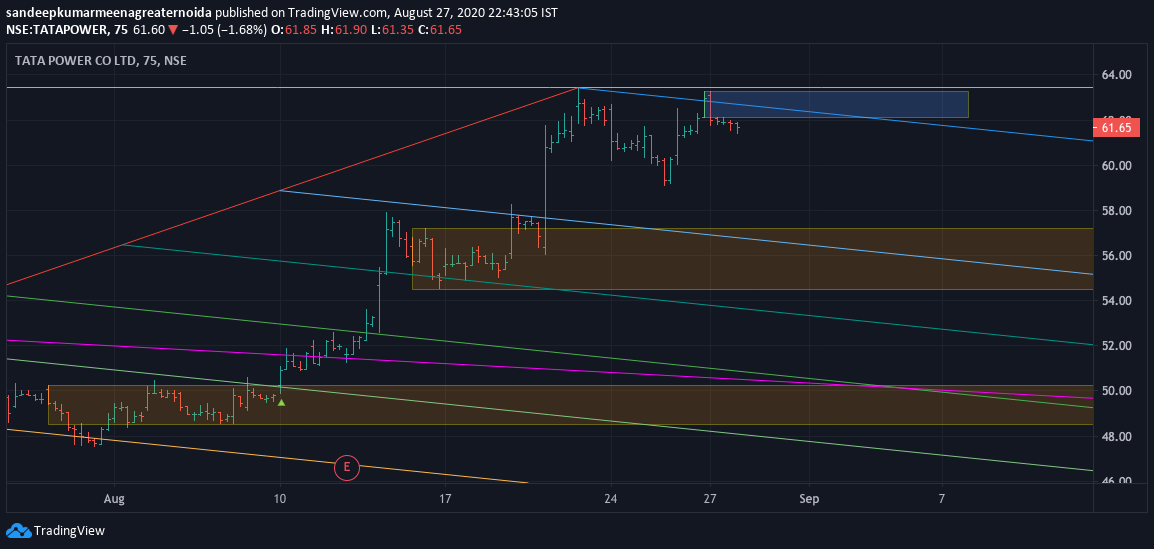Image resolution: width=1154 pixels, height=549 pixels.
Task: Click the 54.00 price axis label
Action: pyautogui.click(x=1116, y=301)
